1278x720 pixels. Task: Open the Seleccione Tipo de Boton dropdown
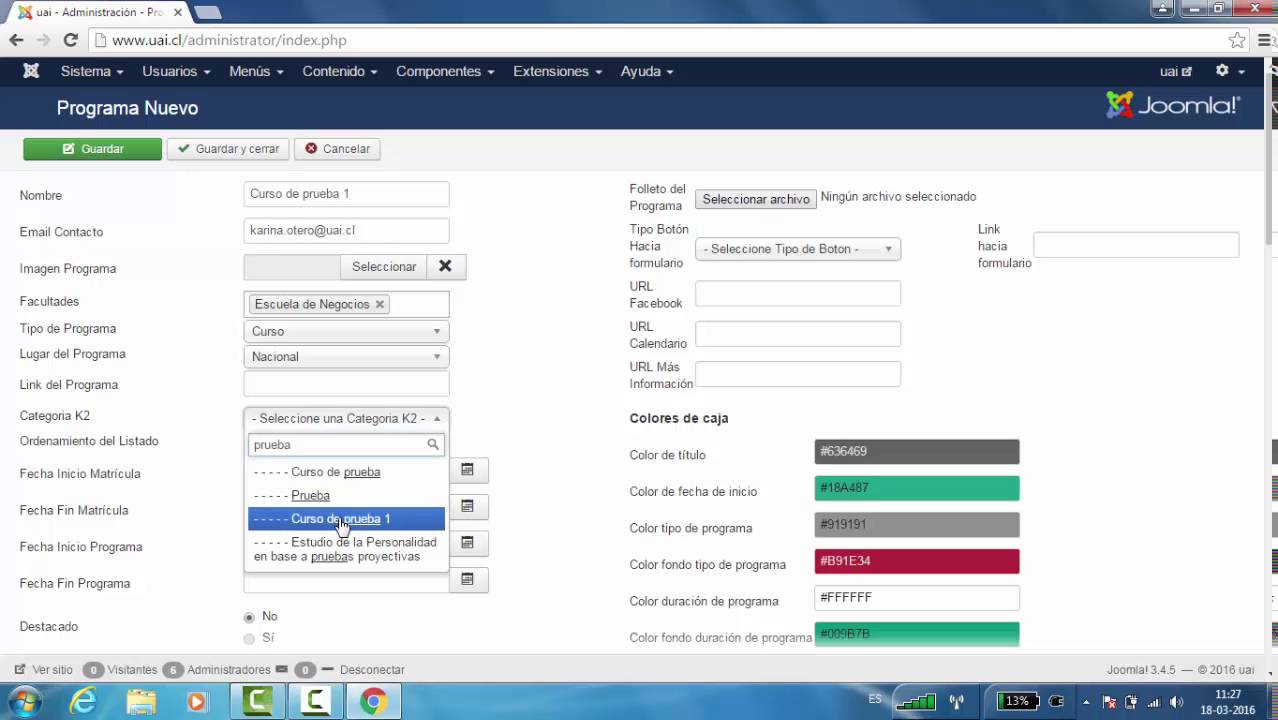click(x=798, y=249)
